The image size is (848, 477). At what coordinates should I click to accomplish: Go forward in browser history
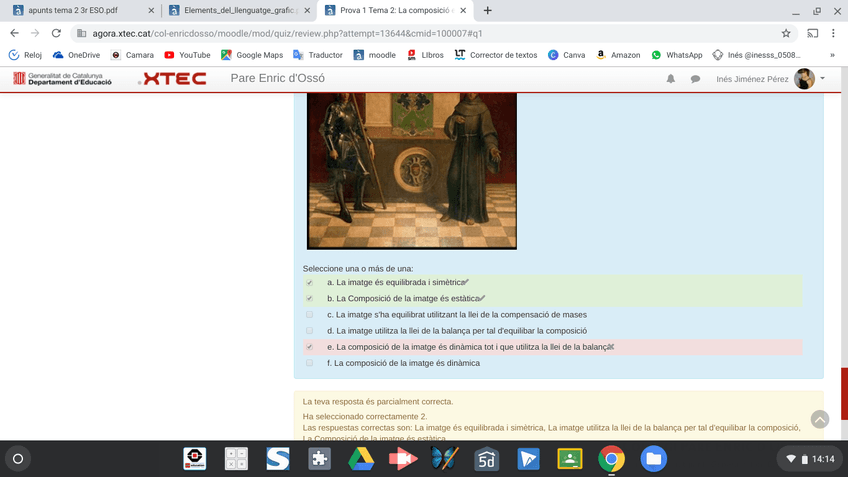tap(35, 33)
